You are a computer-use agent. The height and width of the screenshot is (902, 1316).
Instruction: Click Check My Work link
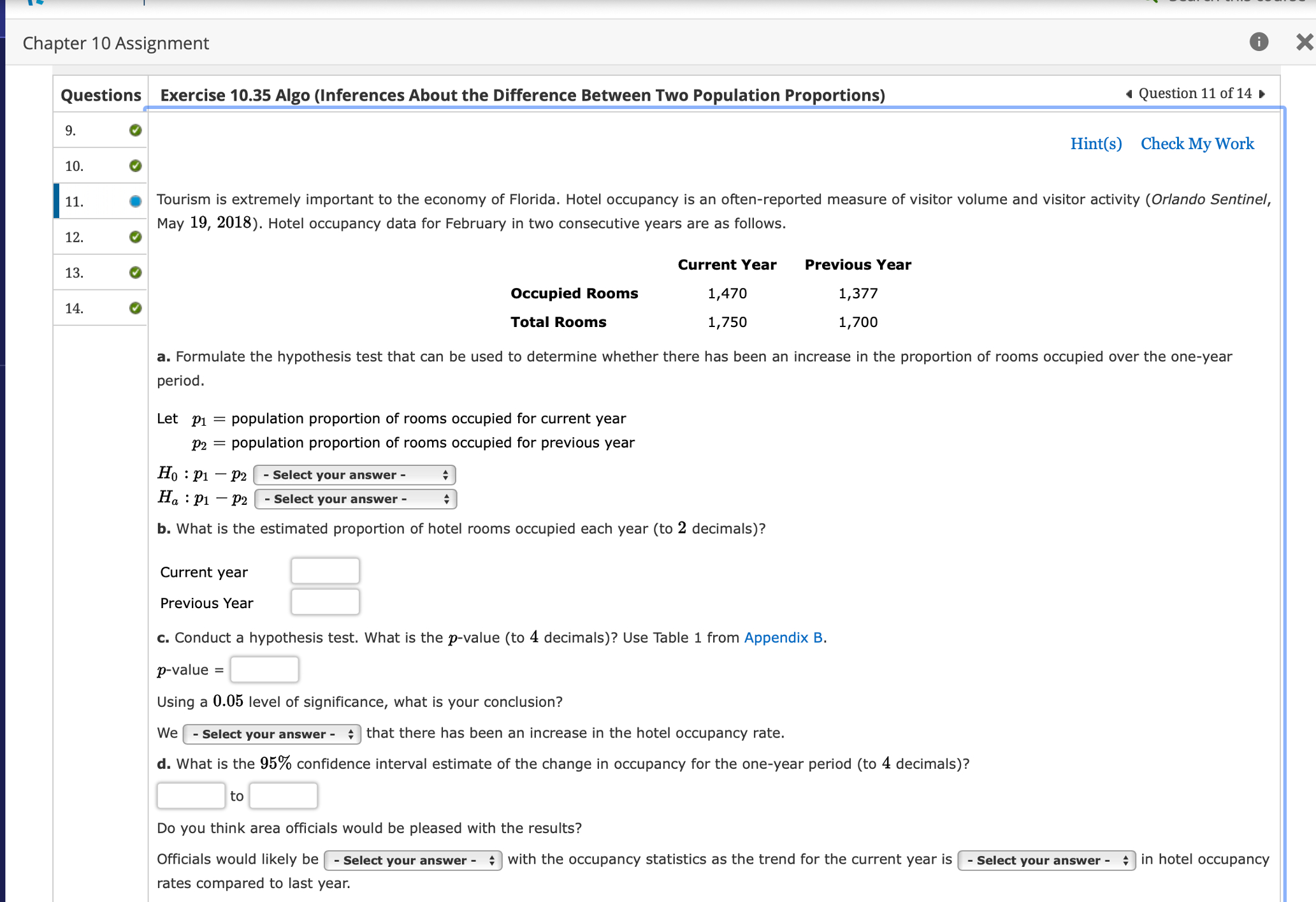click(x=1197, y=143)
